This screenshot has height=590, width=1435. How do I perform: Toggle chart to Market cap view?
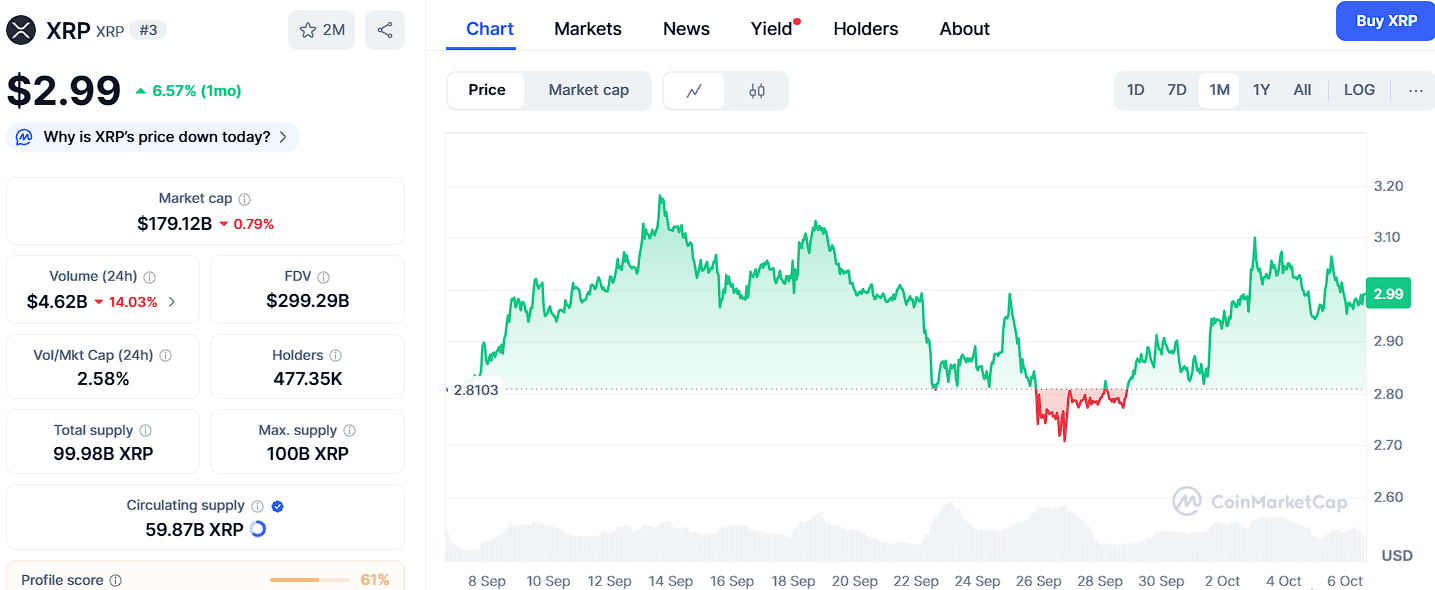click(x=588, y=90)
